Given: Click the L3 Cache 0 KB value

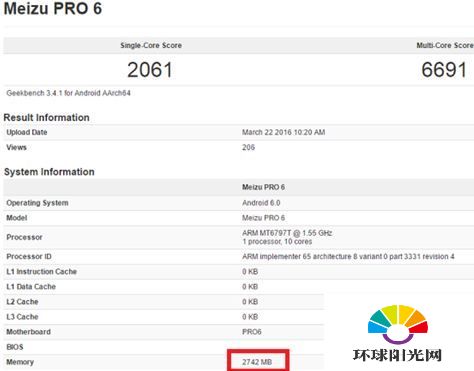Looking at the screenshot, I should point(250,317).
